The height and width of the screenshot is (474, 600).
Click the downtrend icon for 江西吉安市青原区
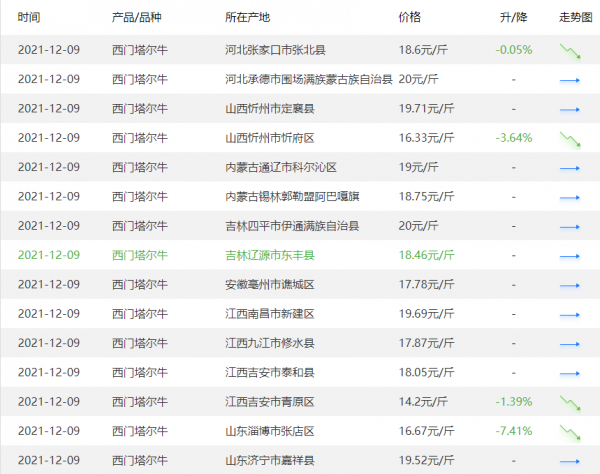(570, 403)
